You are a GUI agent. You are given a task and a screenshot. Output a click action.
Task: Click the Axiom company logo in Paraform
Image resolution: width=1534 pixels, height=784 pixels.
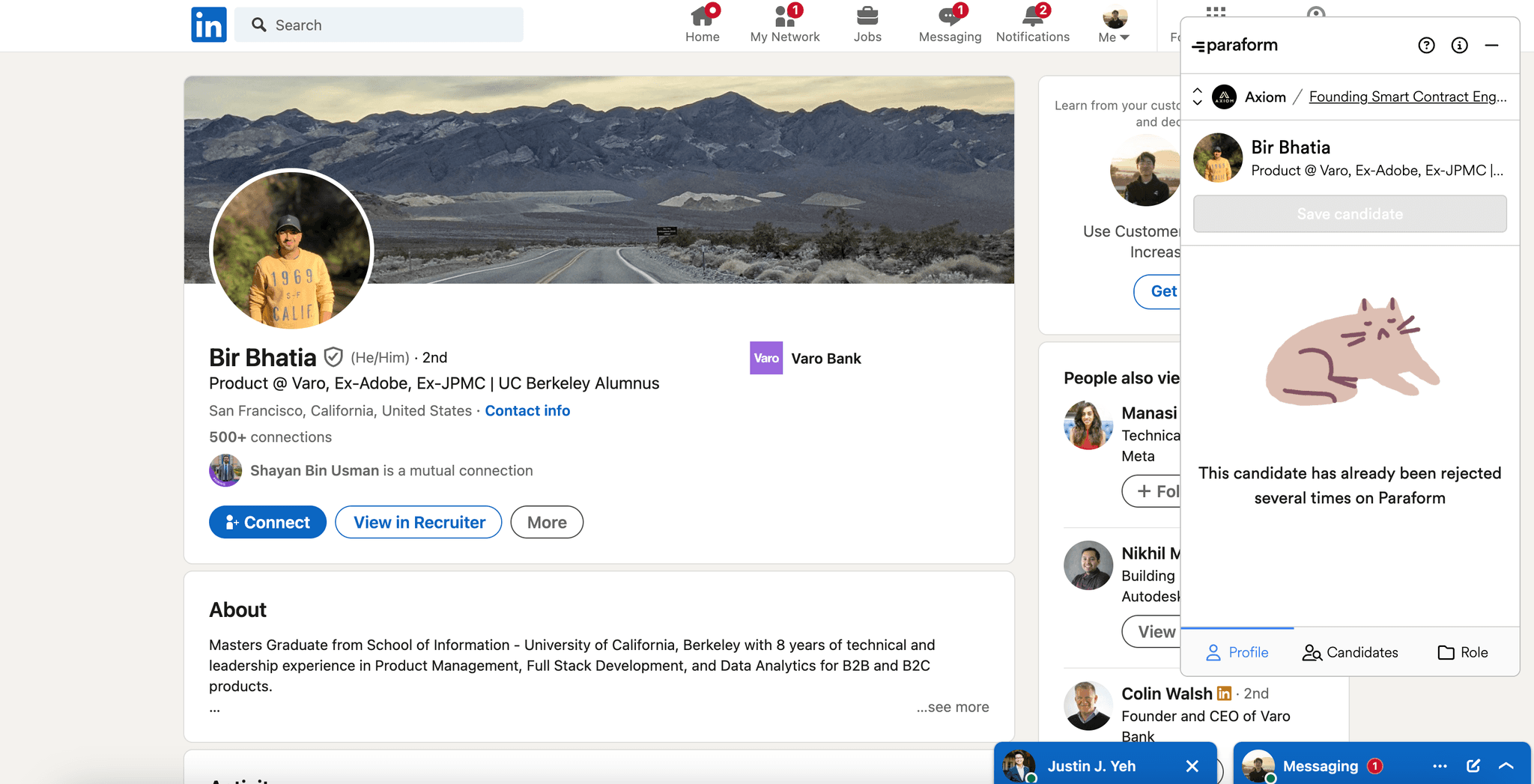(1224, 97)
